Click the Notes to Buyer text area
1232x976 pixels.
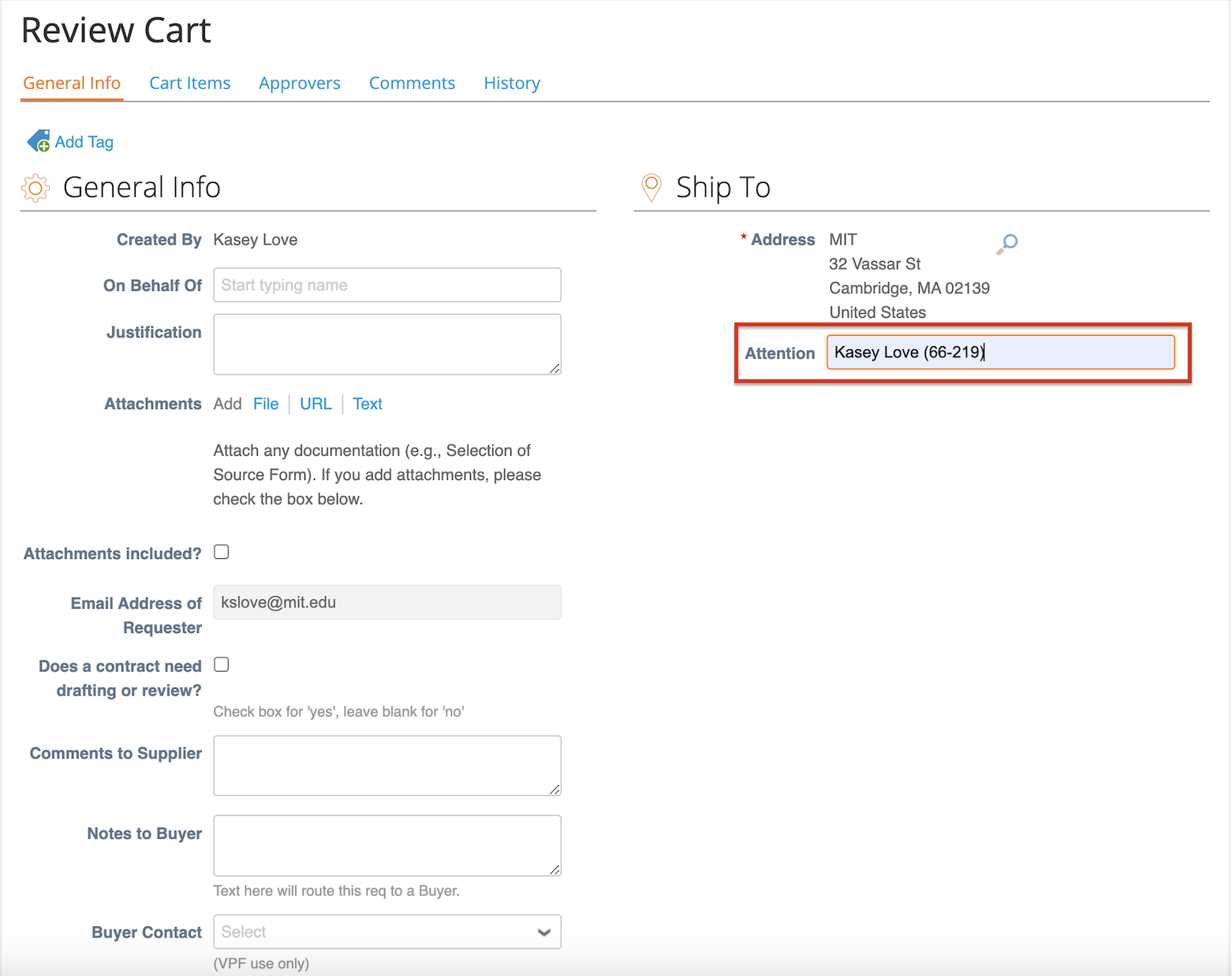tap(387, 845)
